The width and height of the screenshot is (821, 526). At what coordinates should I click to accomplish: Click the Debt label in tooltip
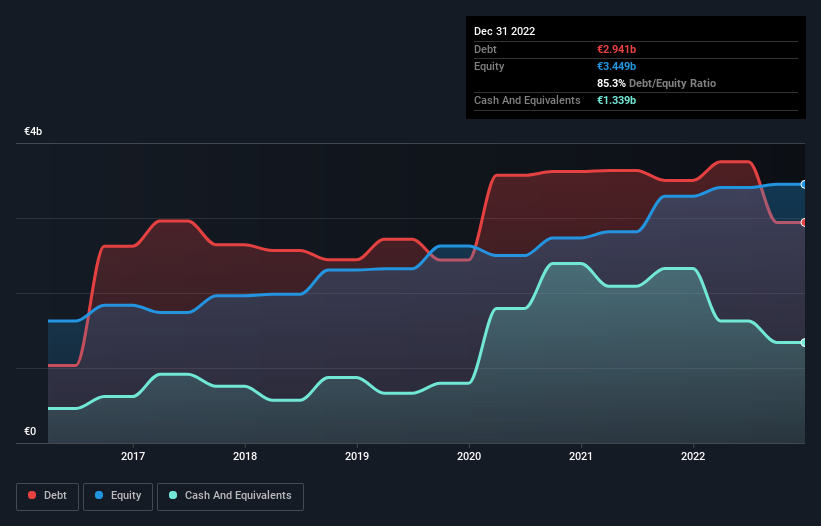(x=485, y=49)
